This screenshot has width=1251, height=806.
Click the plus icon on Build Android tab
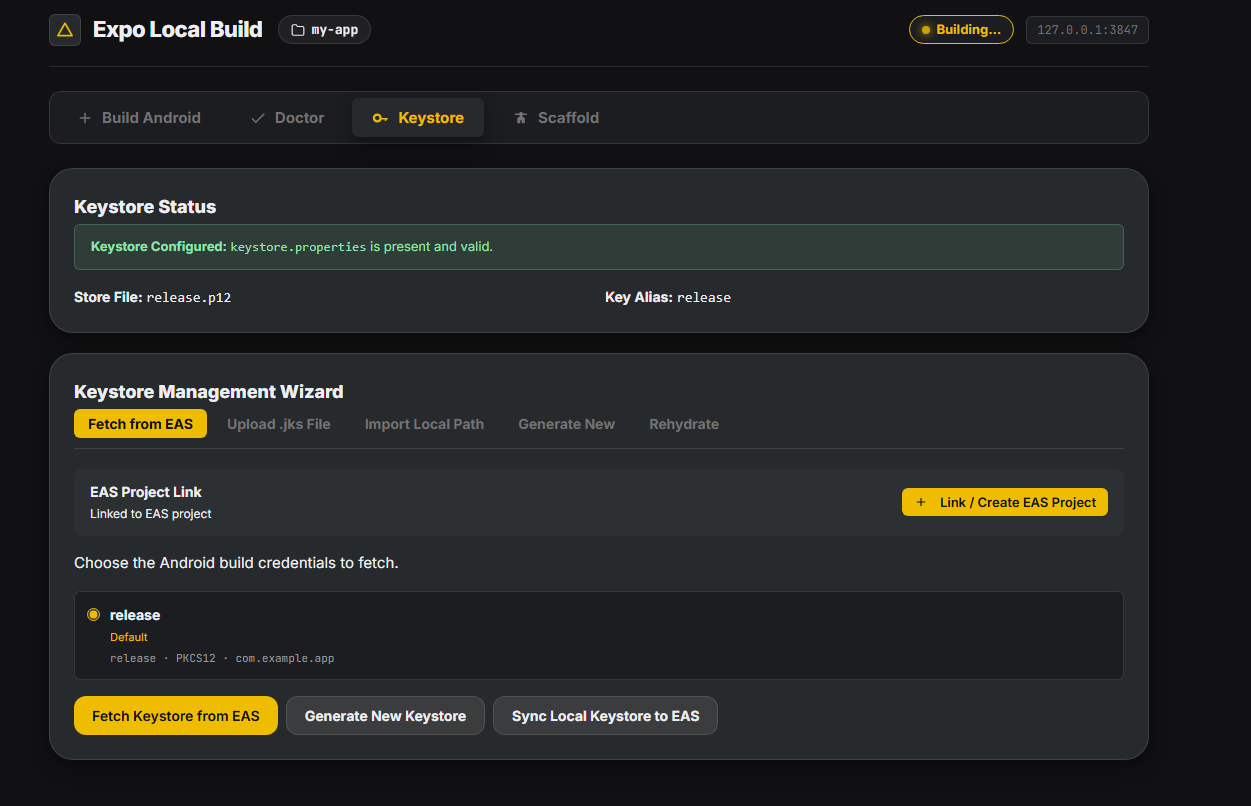[84, 118]
